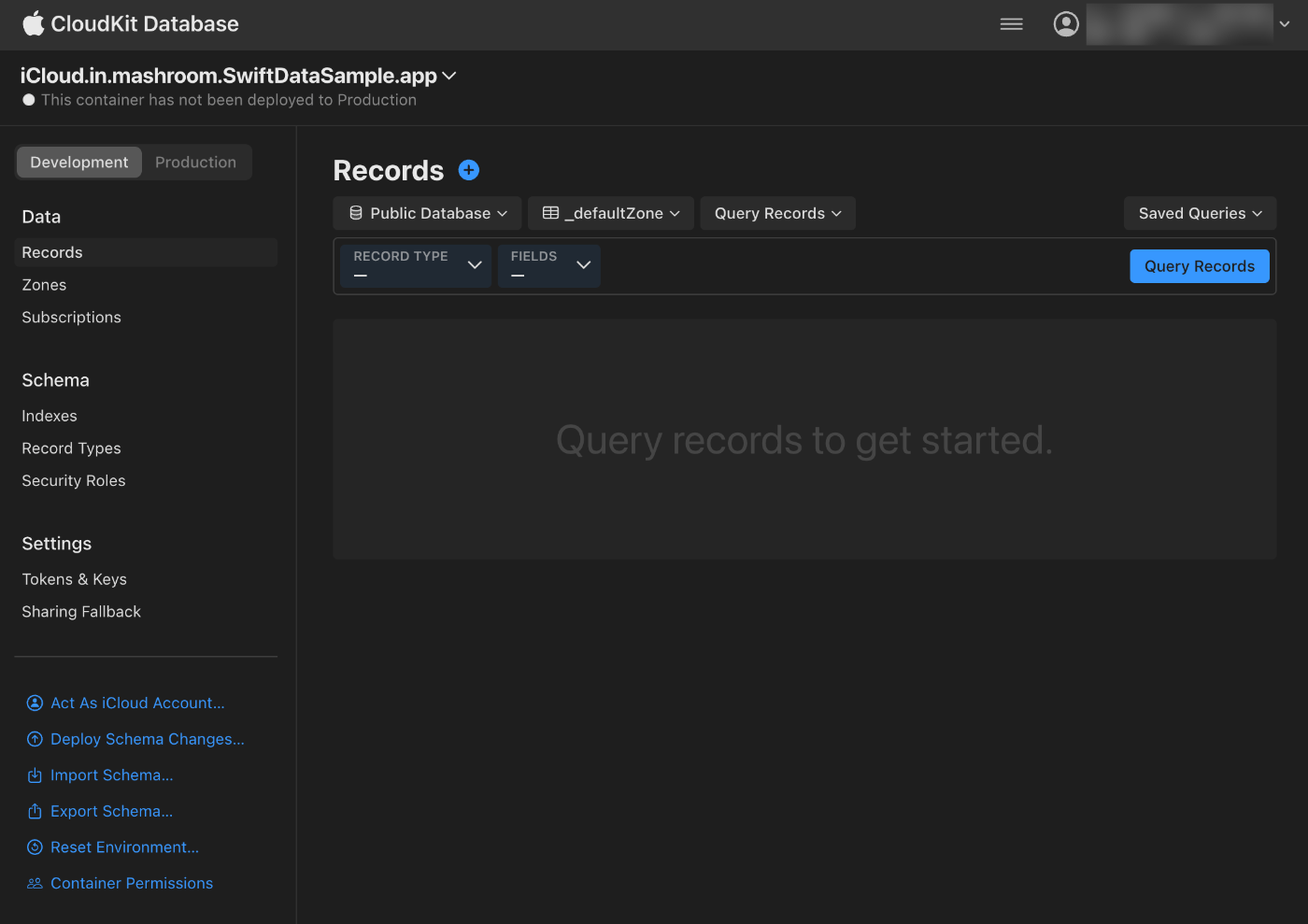The width and height of the screenshot is (1308, 924).
Task: Open the hamburger menu icon in the header
Action: coord(1012,24)
